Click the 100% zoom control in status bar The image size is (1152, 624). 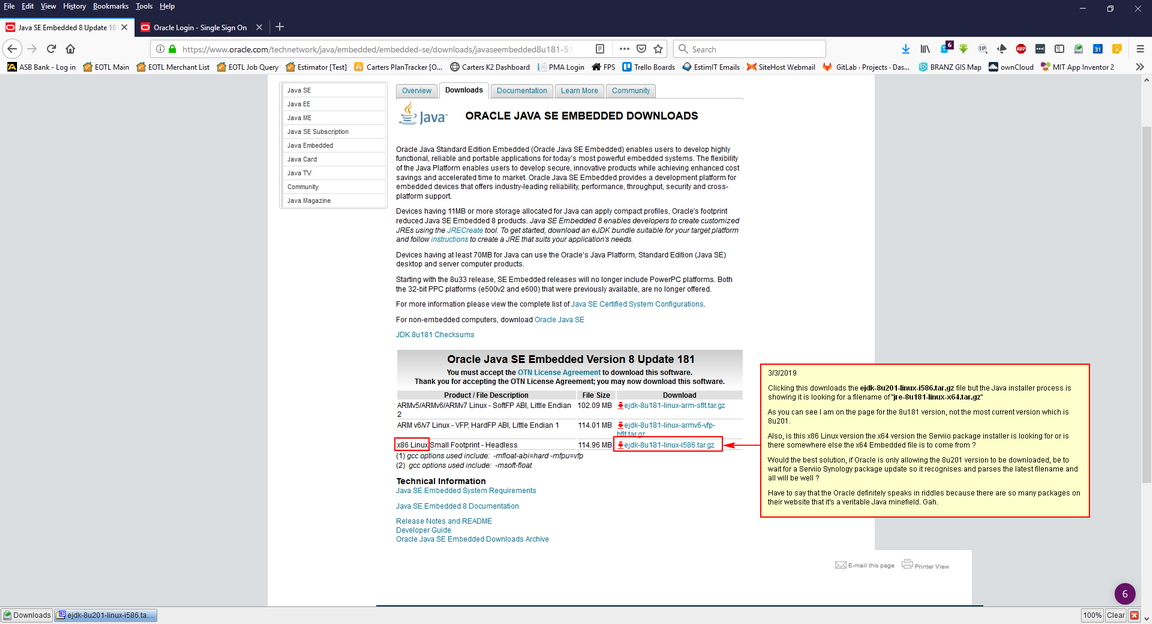click(x=1093, y=615)
